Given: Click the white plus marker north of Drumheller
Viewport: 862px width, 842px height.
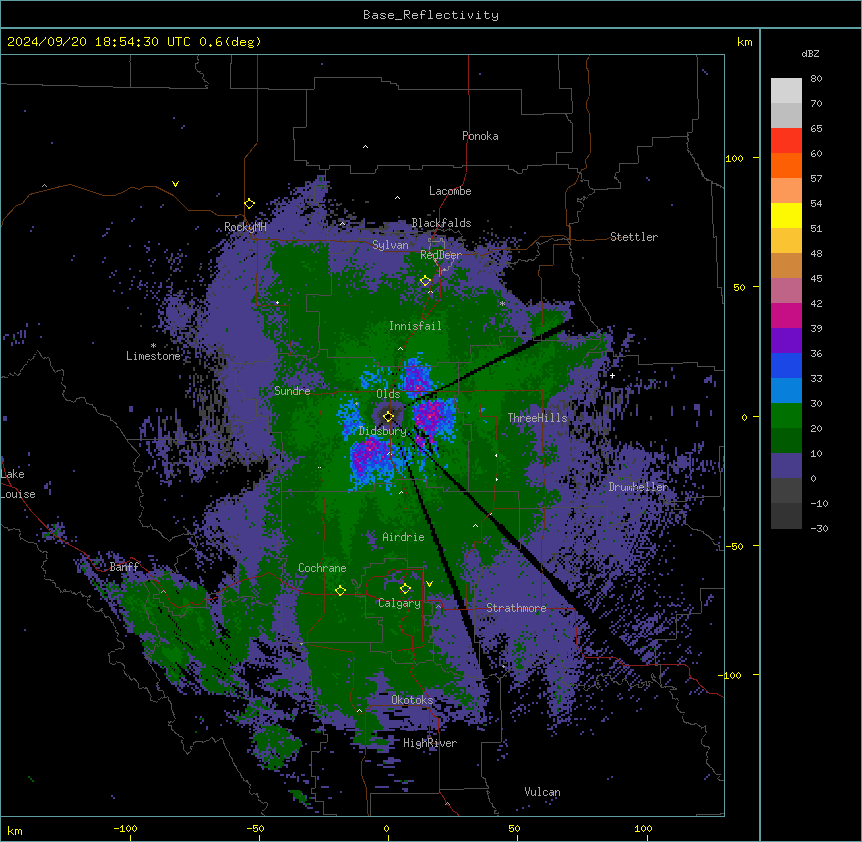Looking at the screenshot, I should tap(612, 375).
